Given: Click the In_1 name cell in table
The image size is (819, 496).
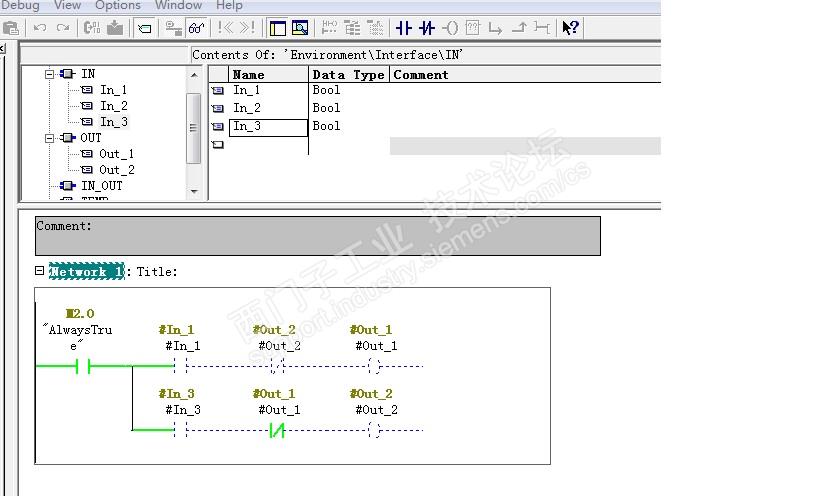Looking at the screenshot, I should 269,90.
